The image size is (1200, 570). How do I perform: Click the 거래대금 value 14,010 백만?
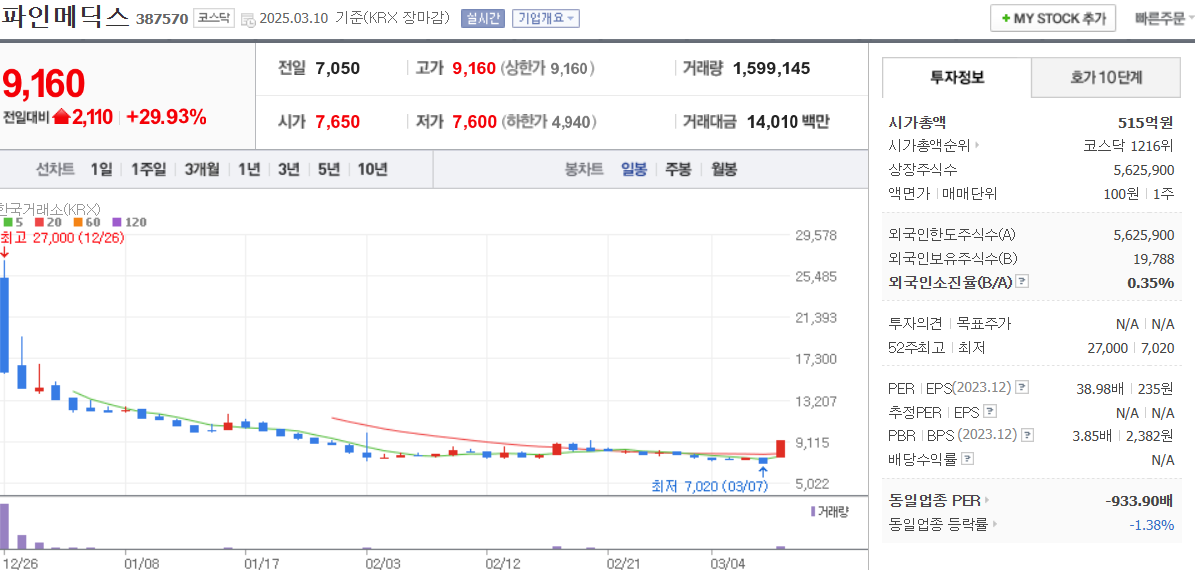[x=787, y=122]
